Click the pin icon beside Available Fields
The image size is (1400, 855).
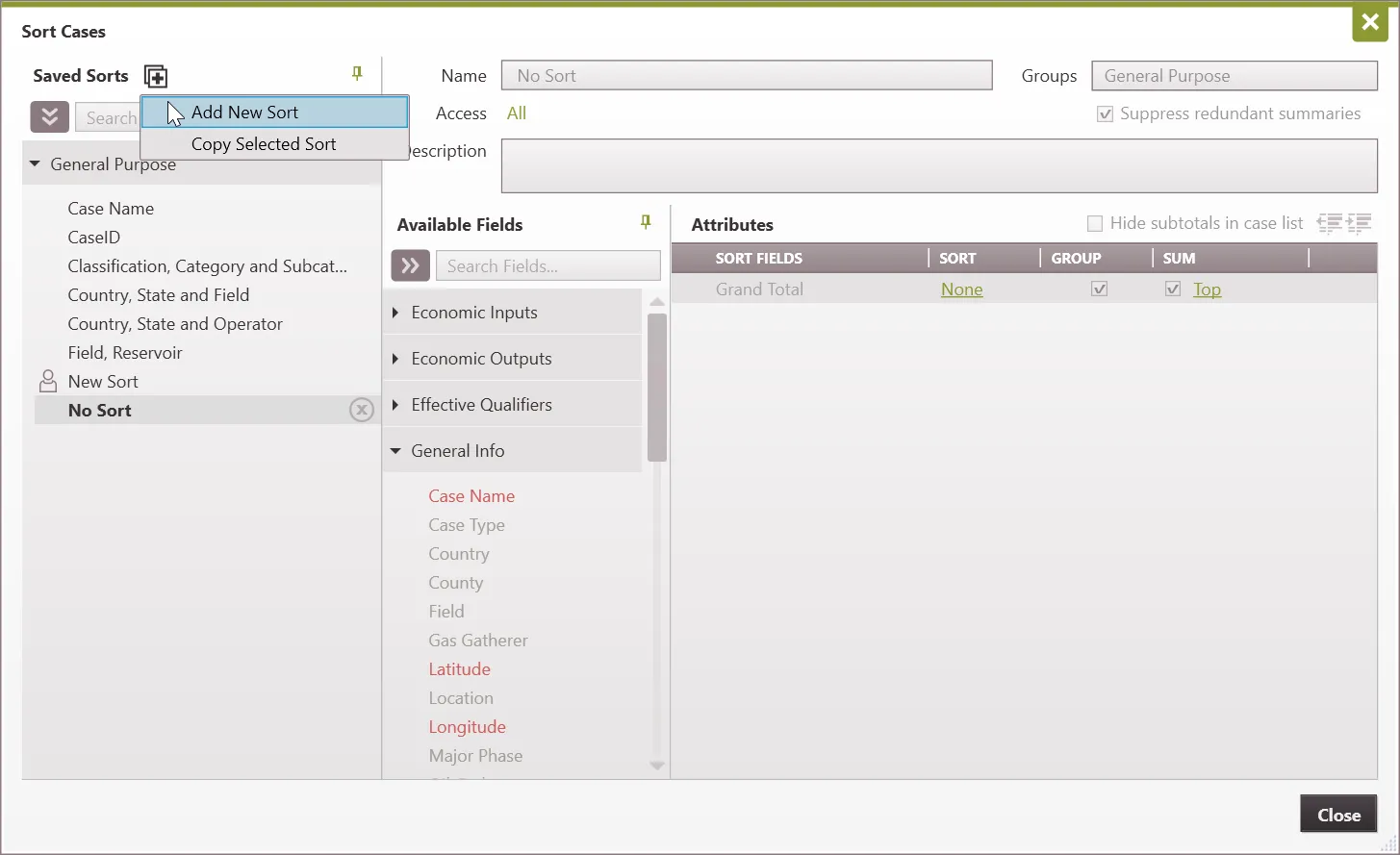[x=646, y=222]
